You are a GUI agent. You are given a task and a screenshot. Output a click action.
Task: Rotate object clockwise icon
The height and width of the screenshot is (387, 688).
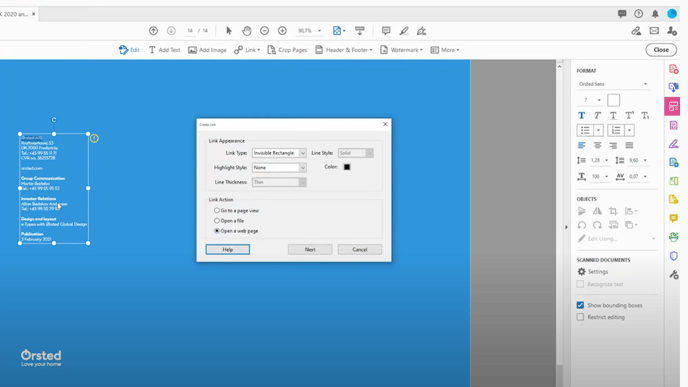coord(597,225)
